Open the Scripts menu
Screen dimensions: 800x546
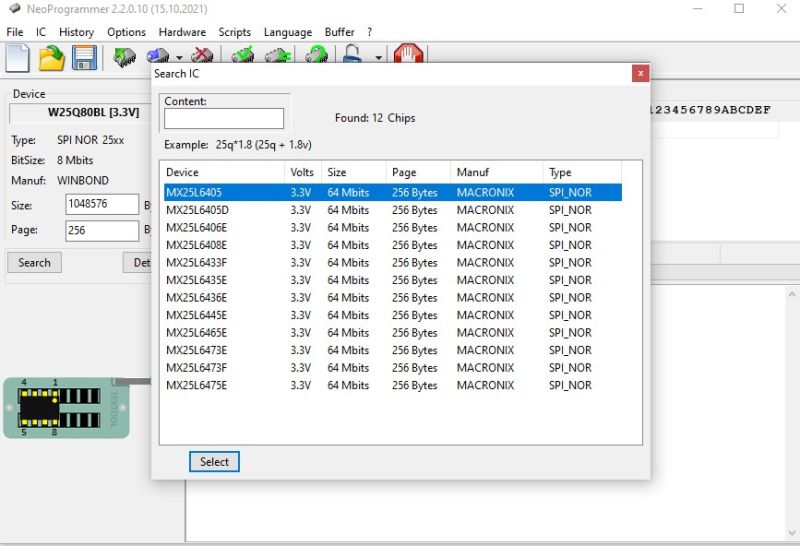(235, 32)
